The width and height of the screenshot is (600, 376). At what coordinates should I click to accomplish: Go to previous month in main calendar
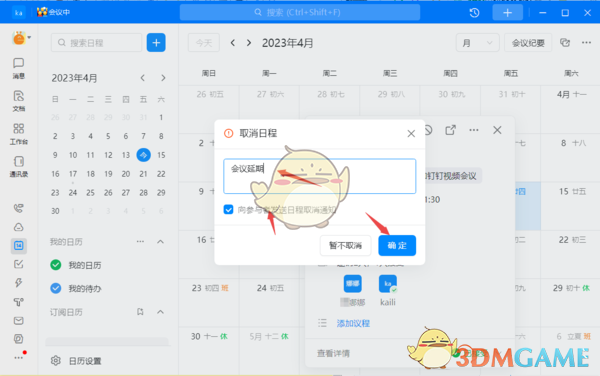tap(233, 42)
